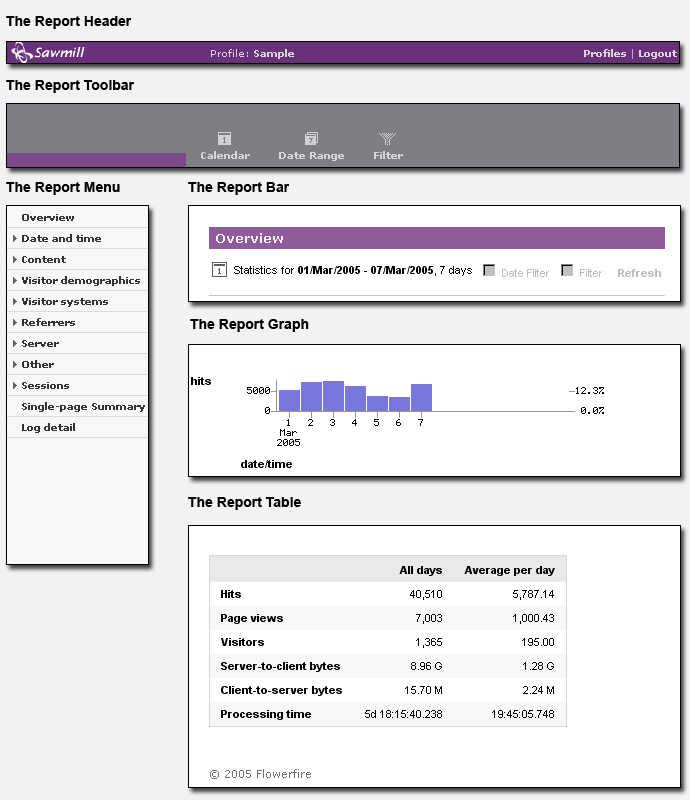
Task: Open the Date Range toolbar icon
Action: coord(311,139)
